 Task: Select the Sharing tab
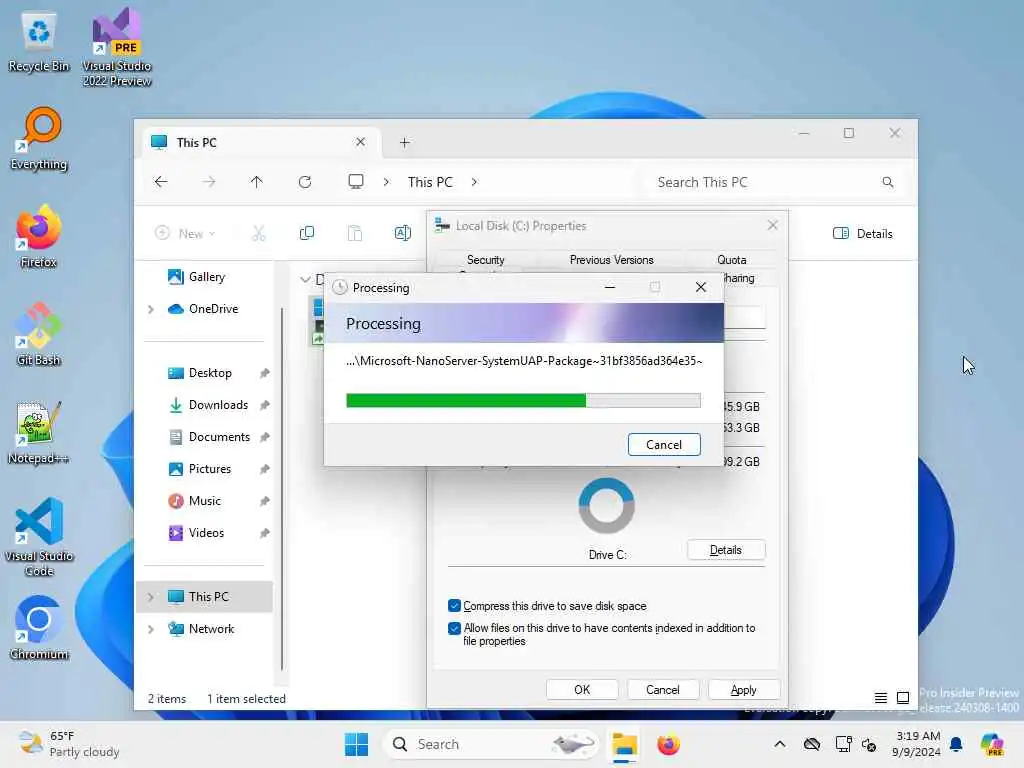click(739, 278)
